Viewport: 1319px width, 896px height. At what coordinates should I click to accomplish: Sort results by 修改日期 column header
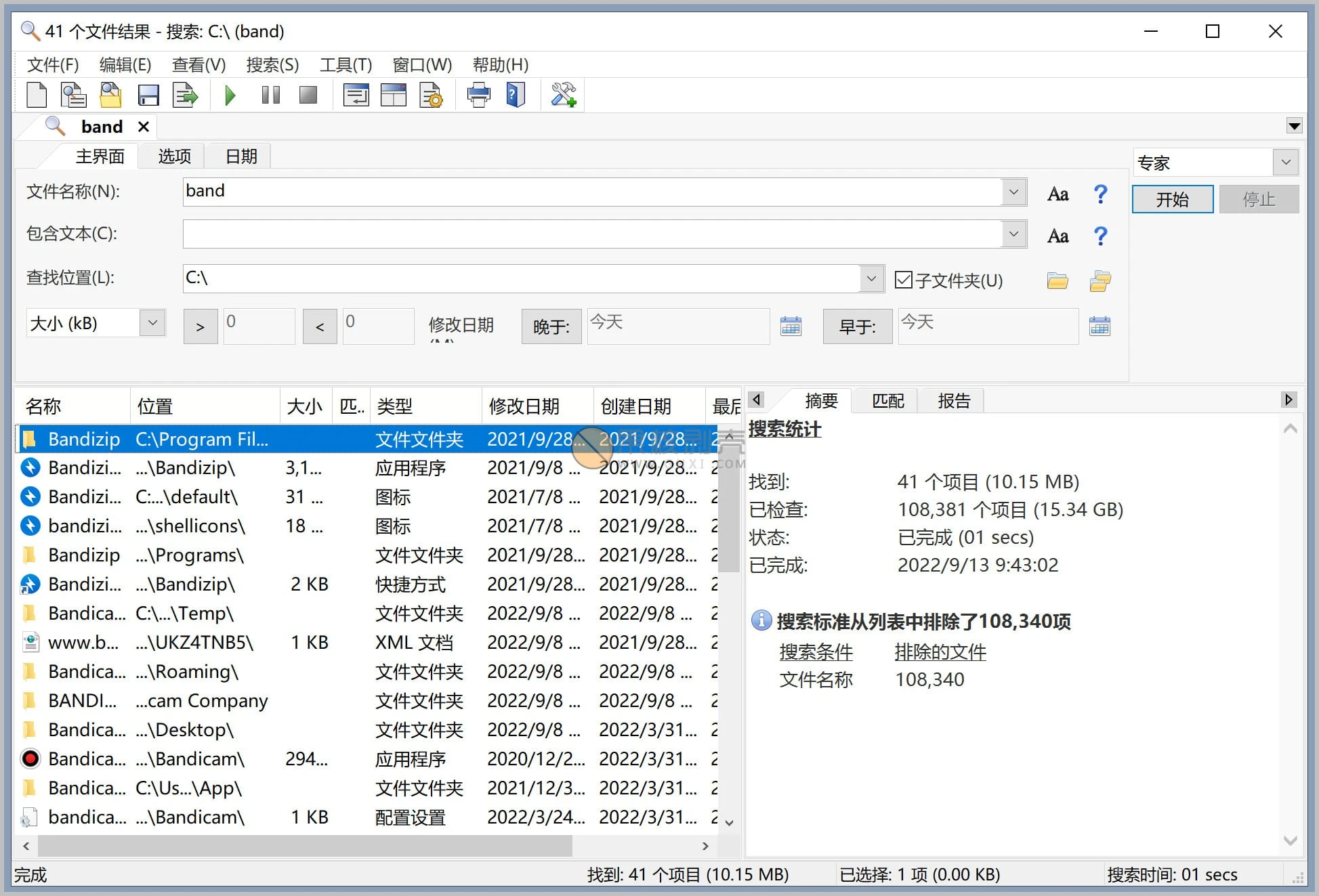click(x=537, y=406)
